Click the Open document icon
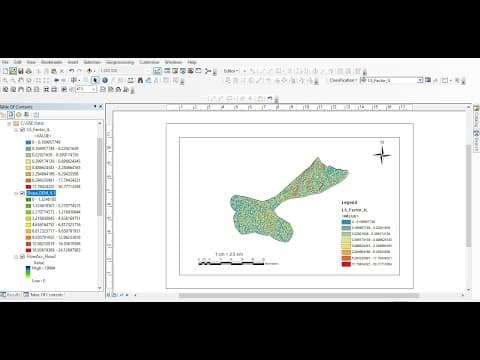This screenshot has width=480, height=360. [x=13, y=71]
